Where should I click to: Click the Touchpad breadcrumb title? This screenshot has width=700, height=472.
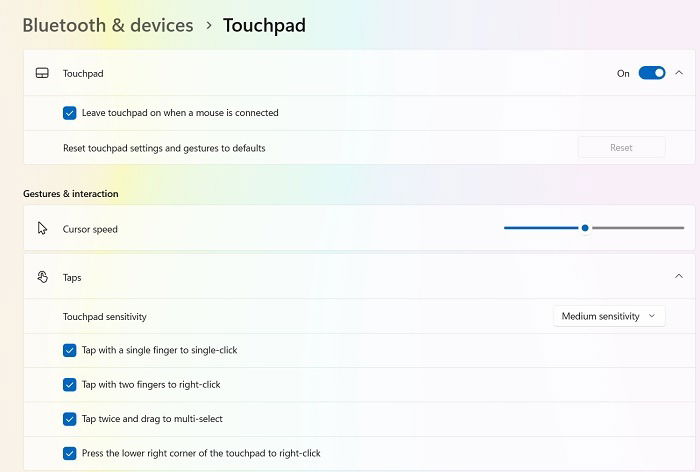point(264,25)
